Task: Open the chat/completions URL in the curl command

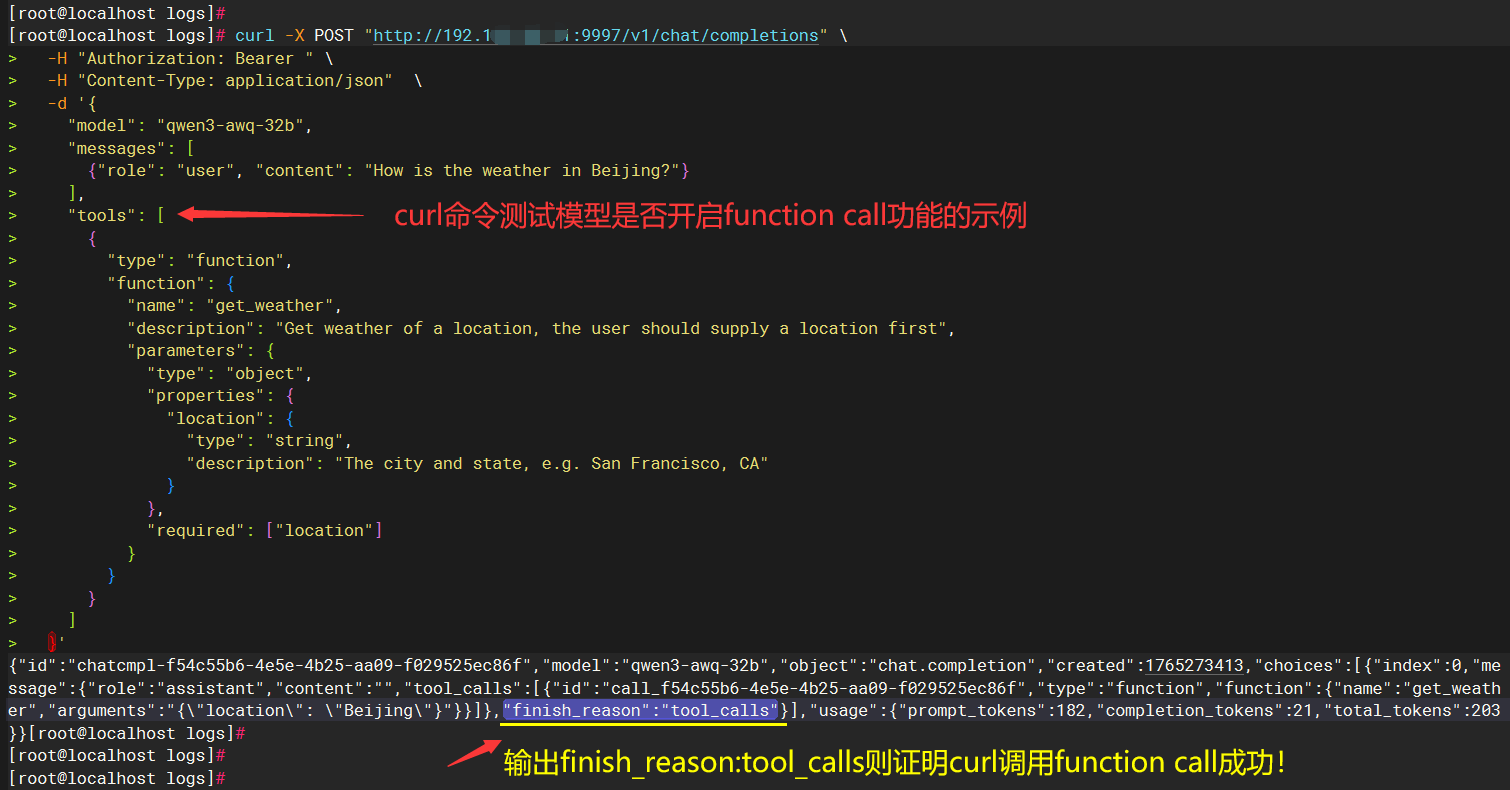Action: point(596,36)
